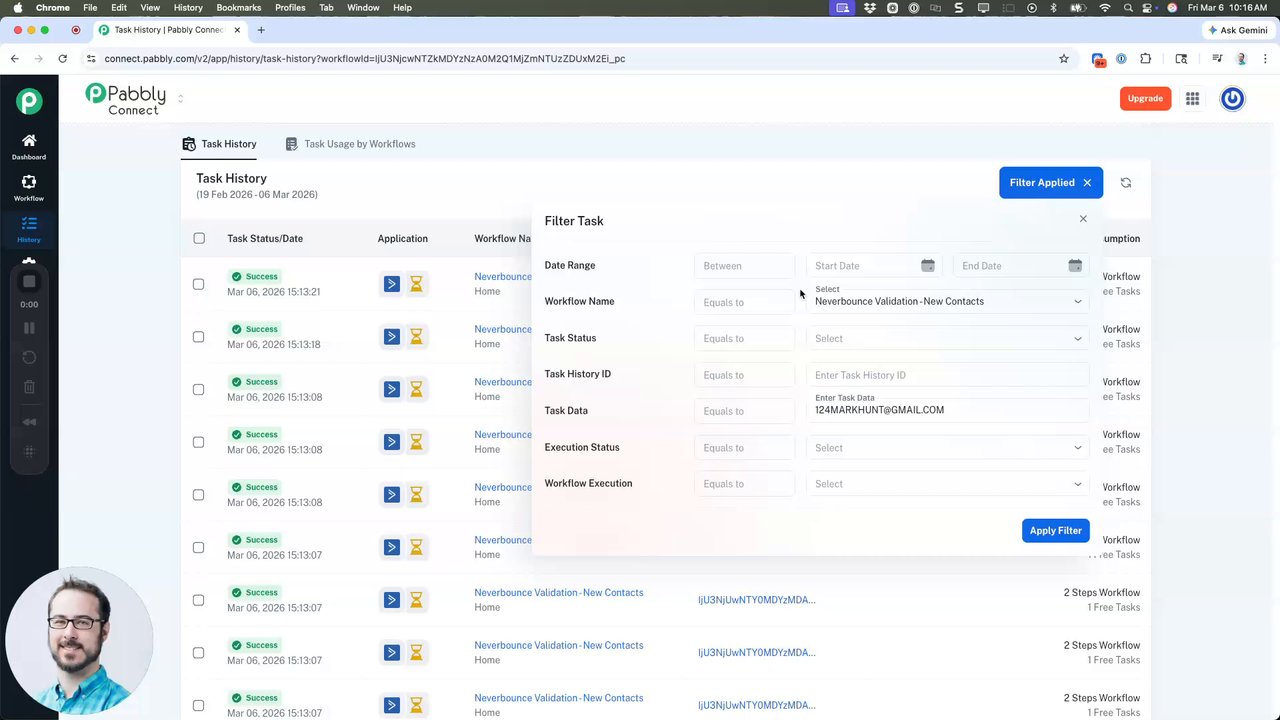Open Spotlight search in the menu bar
The height and width of the screenshot is (720, 1280).
coord(1128,8)
